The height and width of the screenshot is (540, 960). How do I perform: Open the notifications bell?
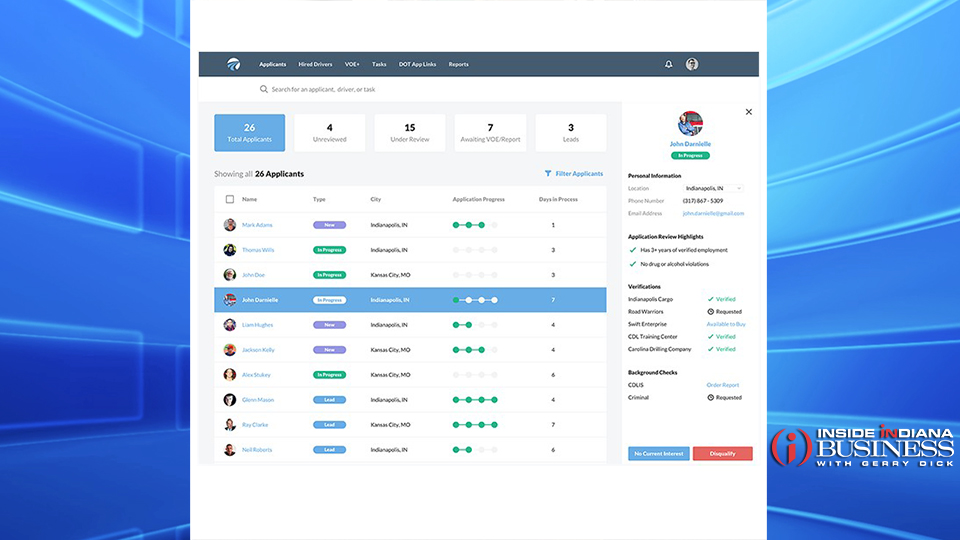tap(669, 64)
